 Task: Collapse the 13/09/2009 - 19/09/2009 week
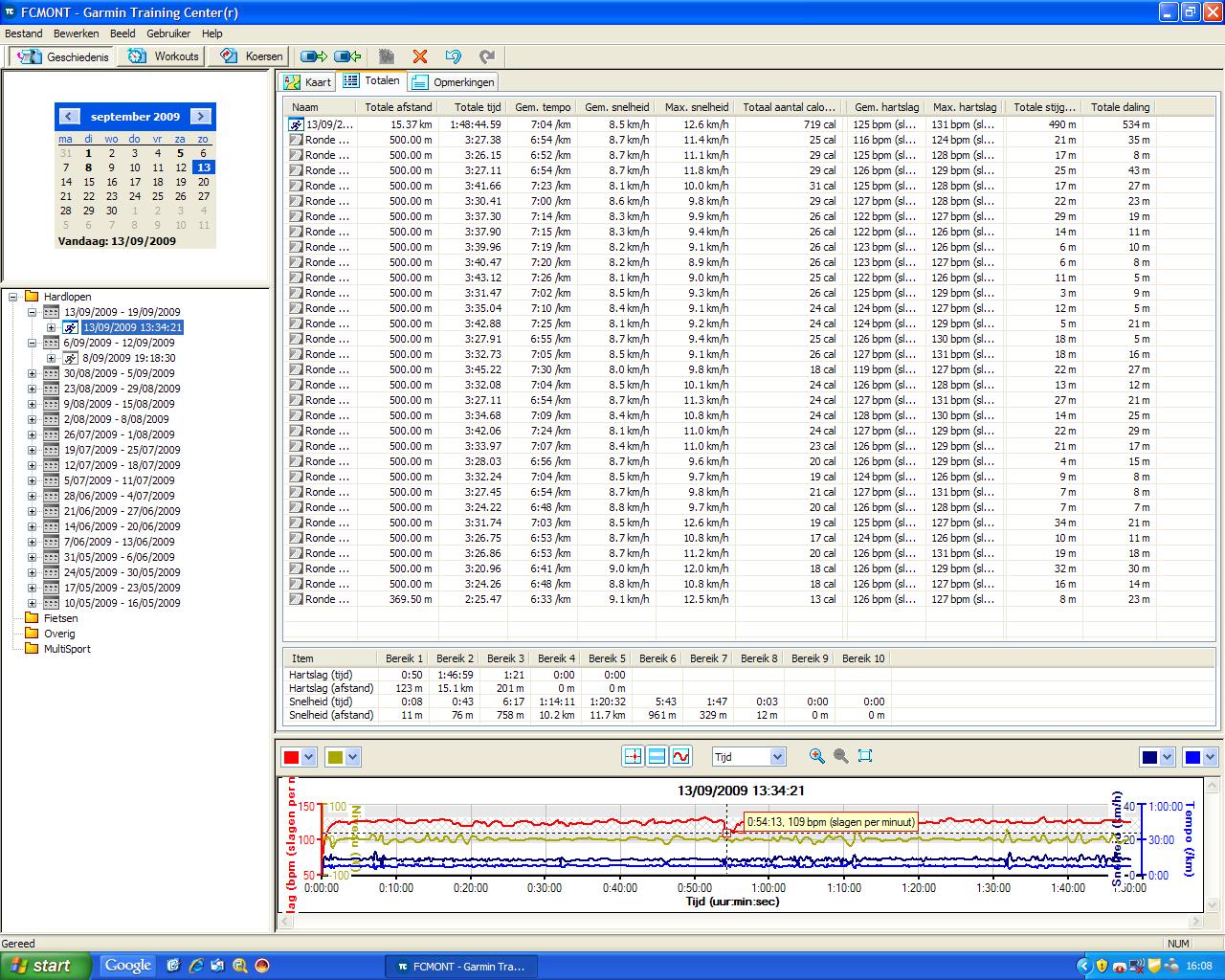click(32, 312)
